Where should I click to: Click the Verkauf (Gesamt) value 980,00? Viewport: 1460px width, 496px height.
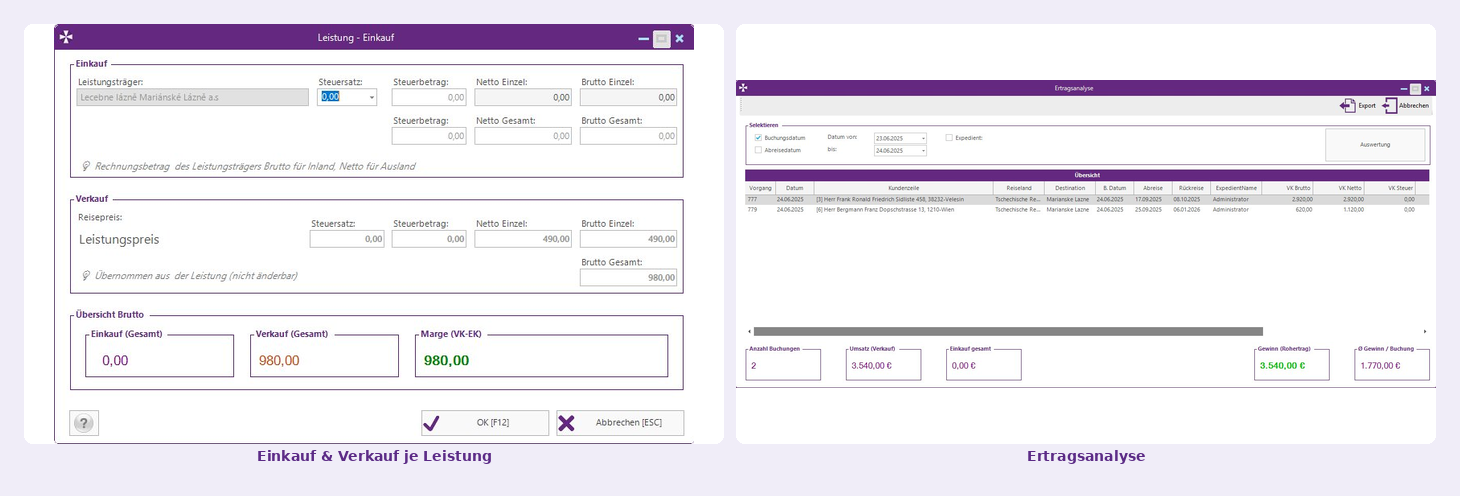(279, 361)
